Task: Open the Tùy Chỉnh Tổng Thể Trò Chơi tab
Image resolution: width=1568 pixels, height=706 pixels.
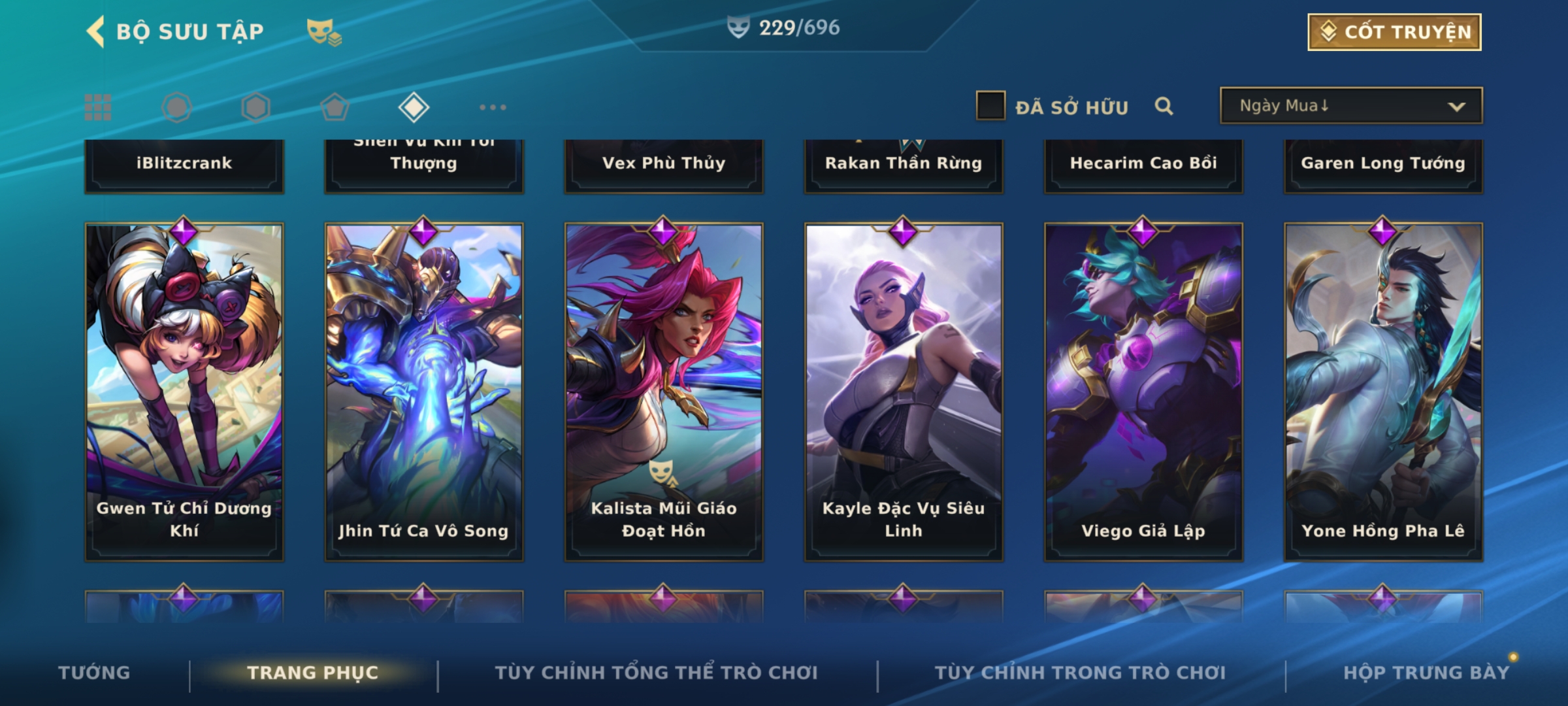Action: (x=656, y=672)
